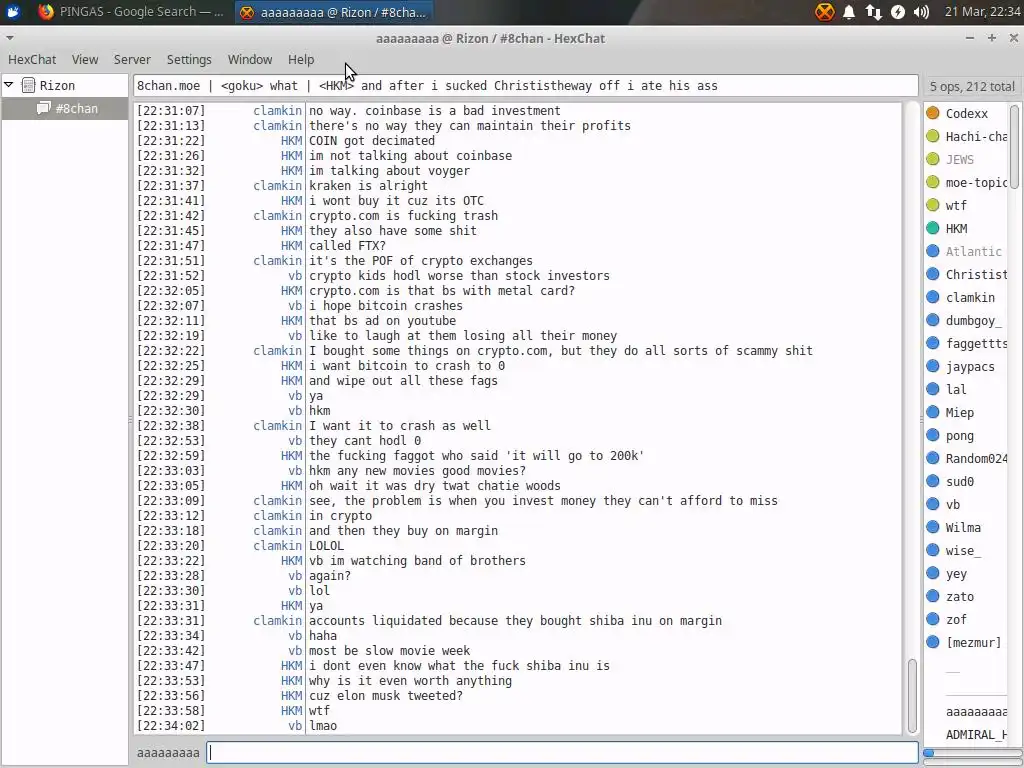
Task: Click the Rizon server icon
Action: 28,85
